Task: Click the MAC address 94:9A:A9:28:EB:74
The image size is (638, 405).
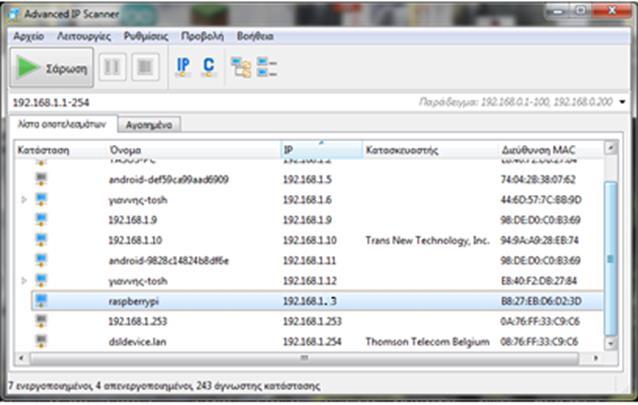Action: [x=540, y=240]
